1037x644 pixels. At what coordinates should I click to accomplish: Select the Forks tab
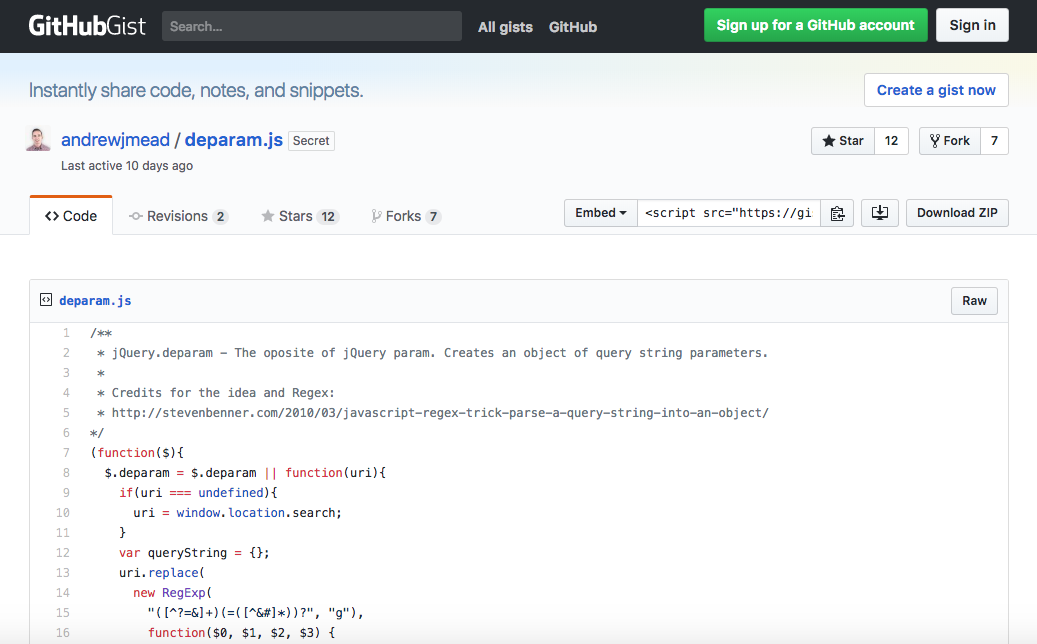coord(405,216)
